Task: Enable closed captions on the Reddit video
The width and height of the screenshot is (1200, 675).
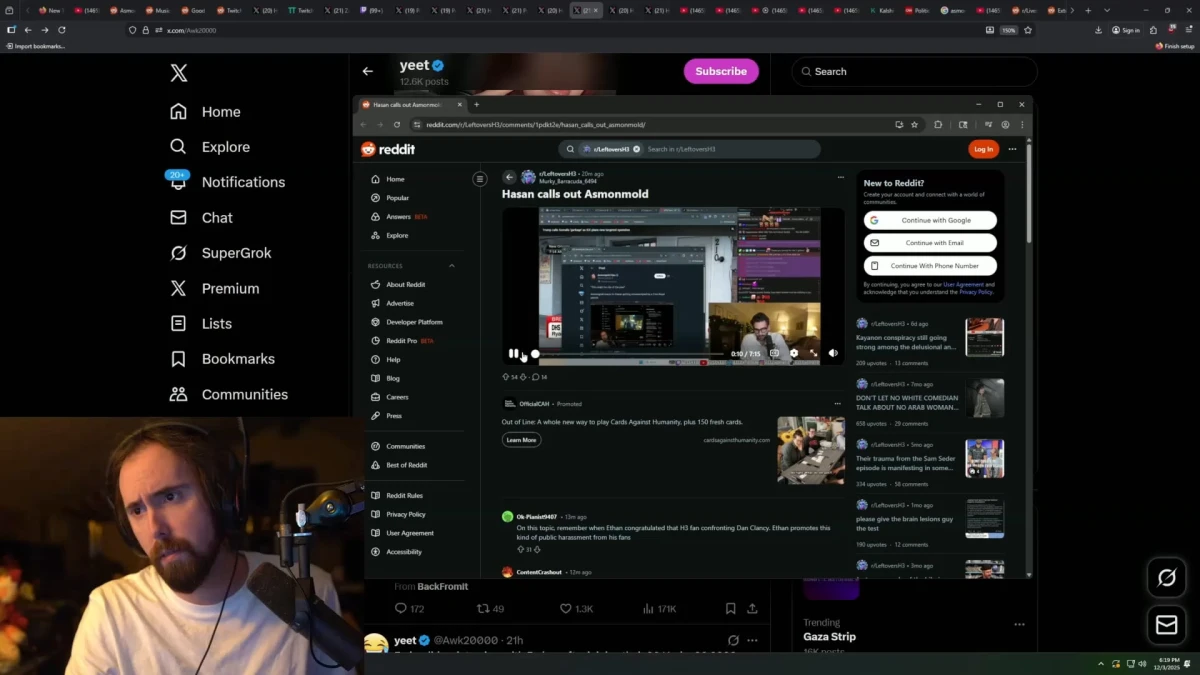Action: point(774,352)
